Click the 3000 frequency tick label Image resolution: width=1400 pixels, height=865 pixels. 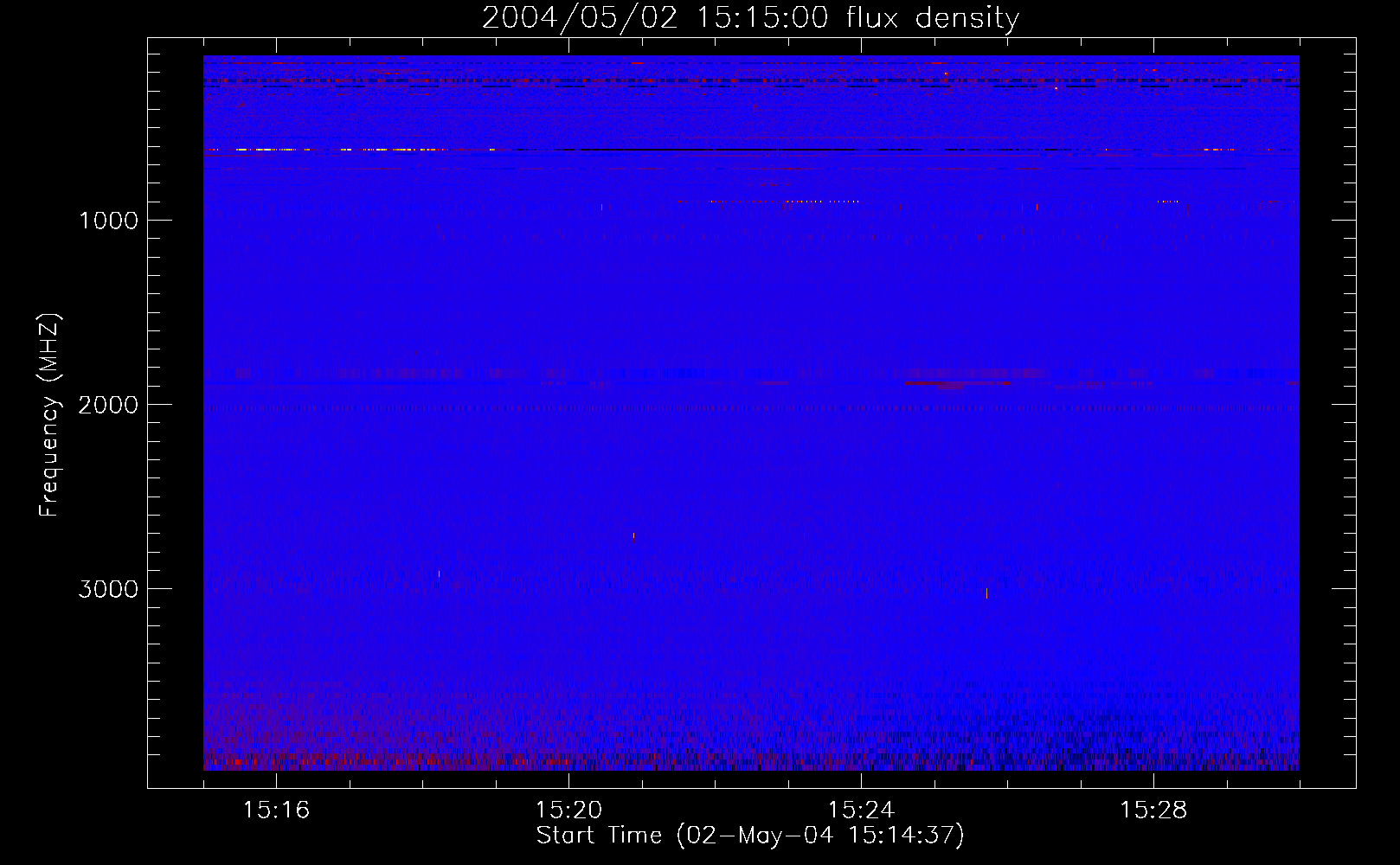108,589
